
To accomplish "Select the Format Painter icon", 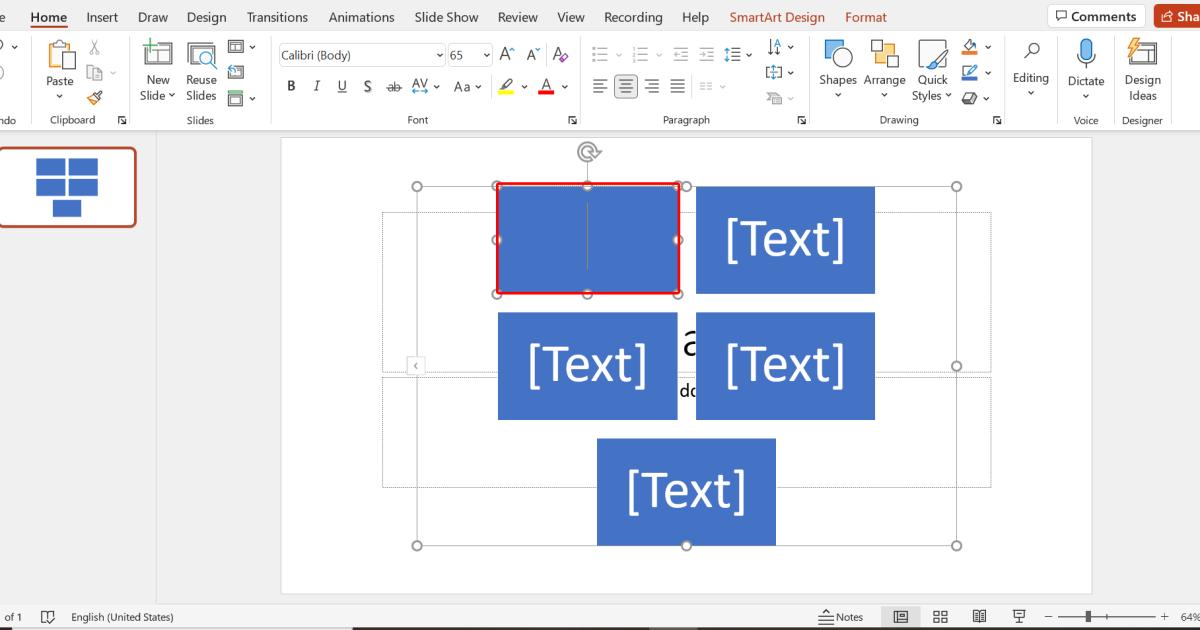I will [x=95, y=97].
